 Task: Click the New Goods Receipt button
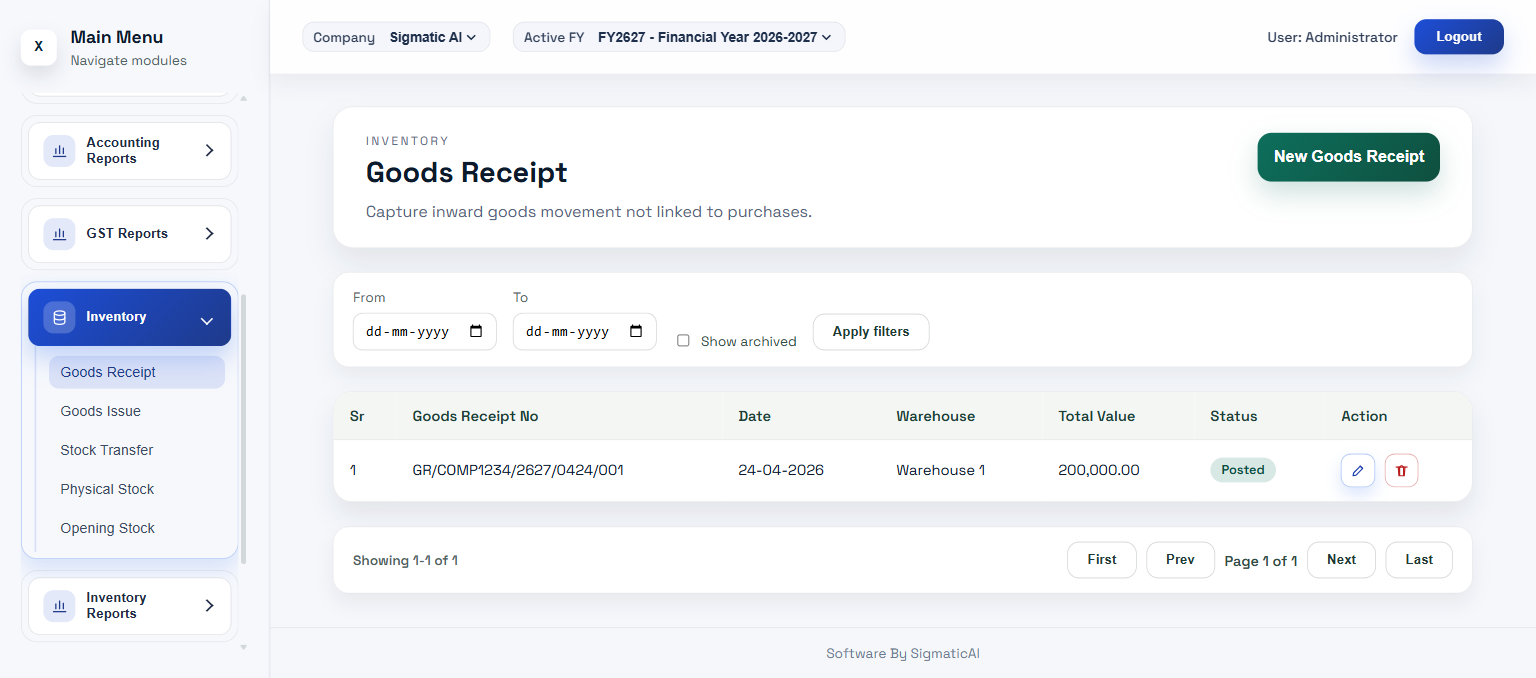point(1348,157)
